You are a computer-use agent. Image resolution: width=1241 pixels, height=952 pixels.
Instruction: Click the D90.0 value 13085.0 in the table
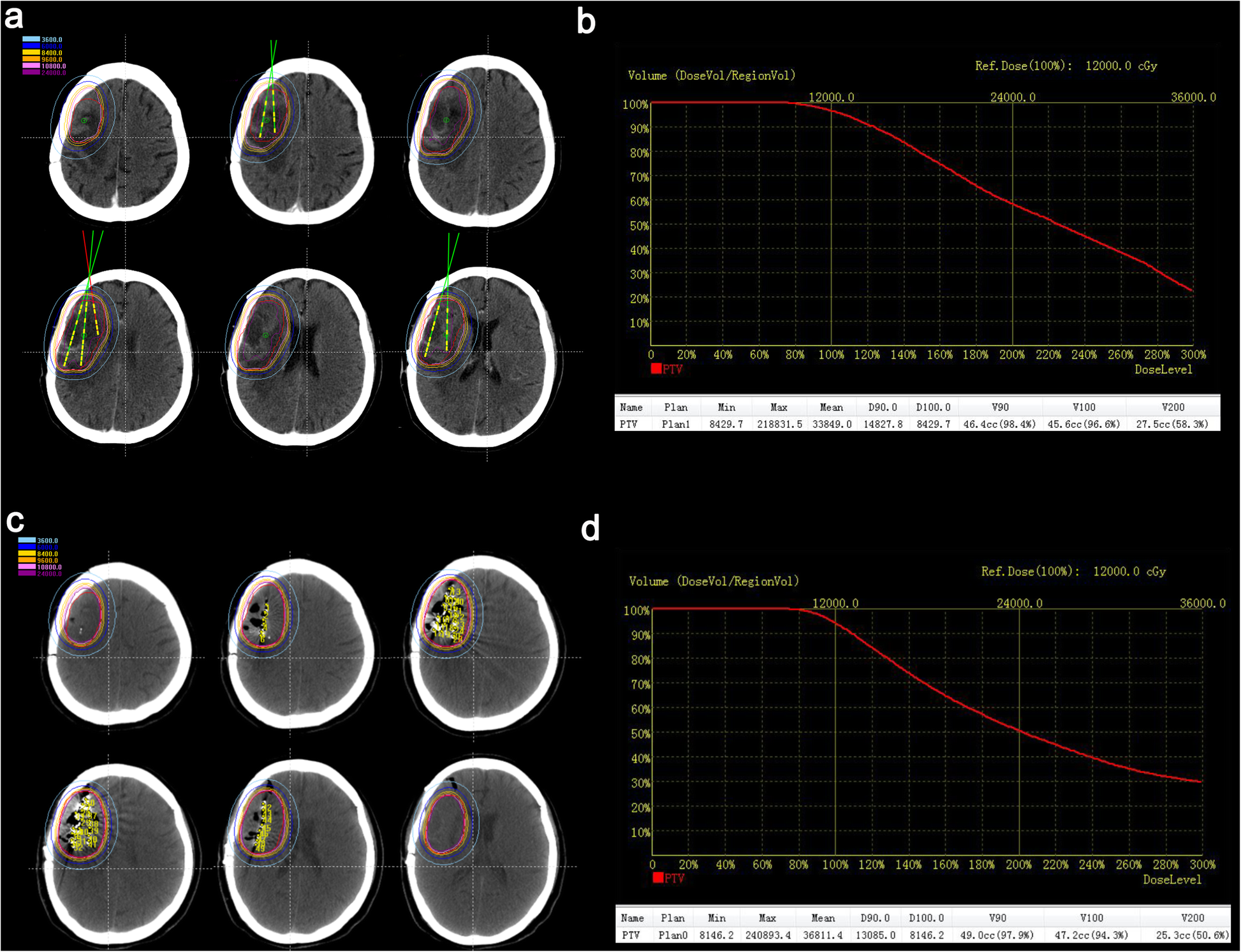tap(875, 935)
